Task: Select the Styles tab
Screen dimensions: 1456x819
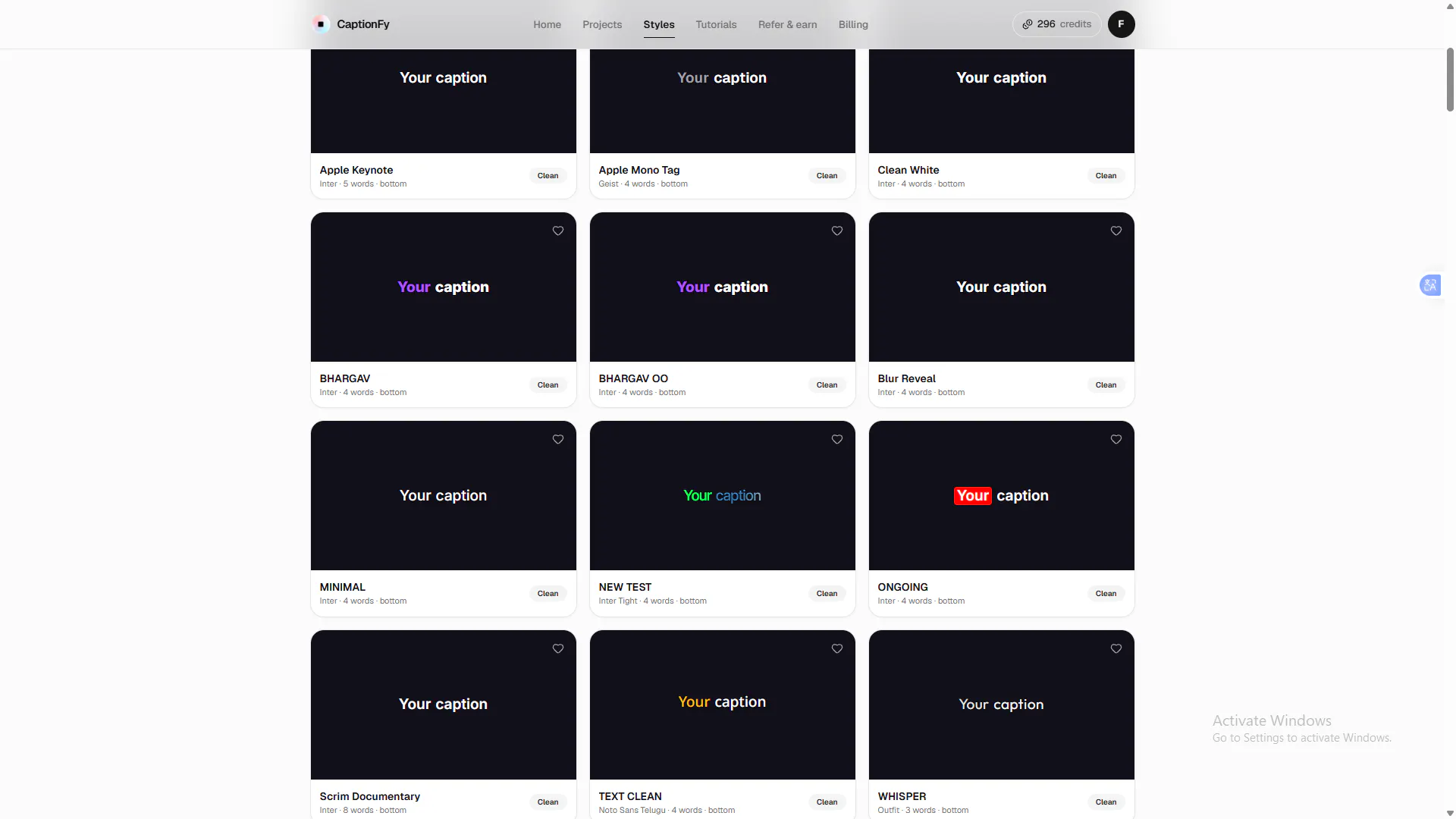Action: 659,24
